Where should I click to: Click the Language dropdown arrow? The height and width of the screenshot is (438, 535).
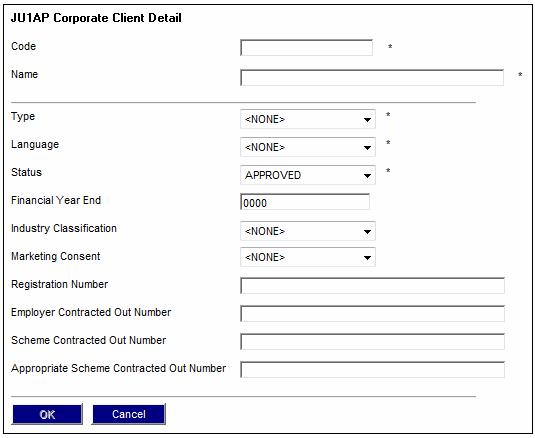tap(367, 148)
